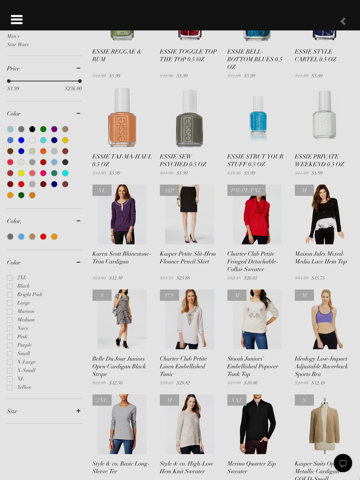This screenshot has height=480, width=360.
Task: Collapse the first Color swatch section
Action: click(78, 113)
